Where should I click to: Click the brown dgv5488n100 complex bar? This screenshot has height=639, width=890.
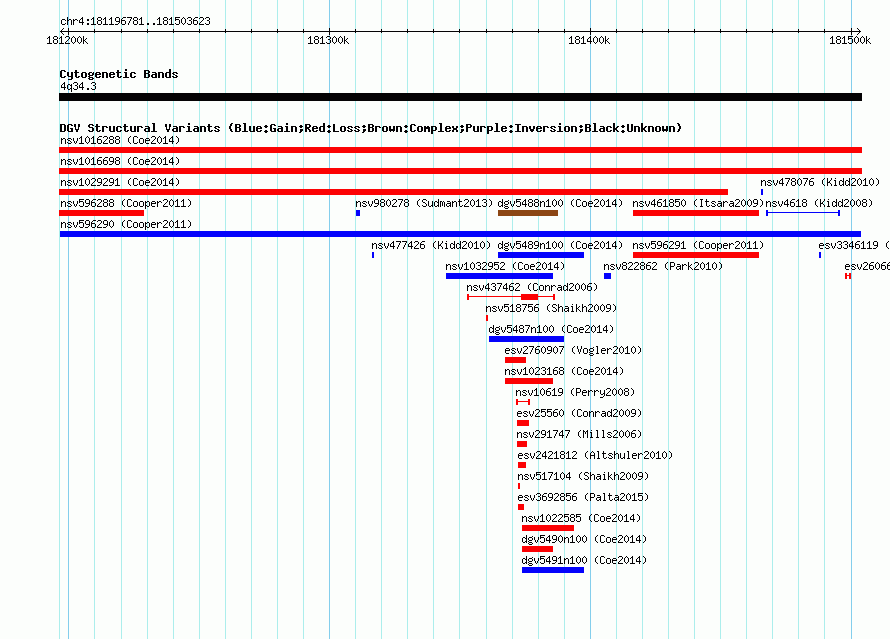[x=528, y=213]
